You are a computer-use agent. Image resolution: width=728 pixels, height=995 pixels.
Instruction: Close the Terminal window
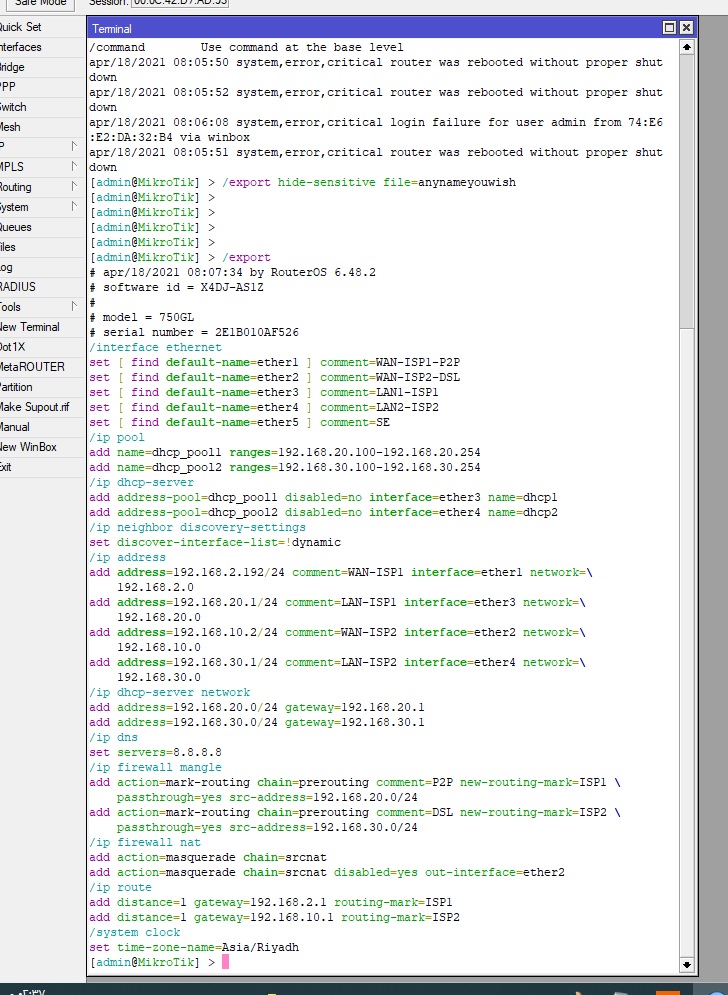coord(686,28)
